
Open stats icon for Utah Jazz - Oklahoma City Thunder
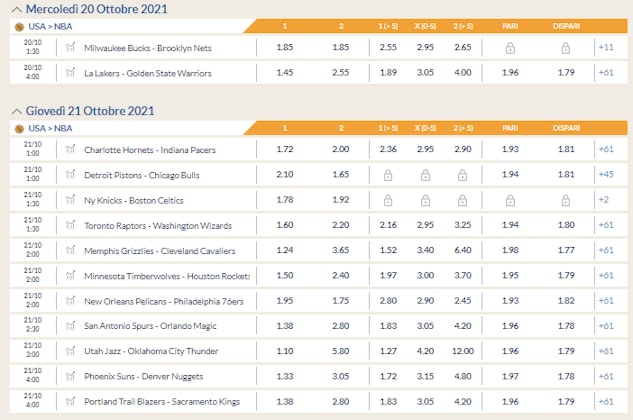pos(71,351)
